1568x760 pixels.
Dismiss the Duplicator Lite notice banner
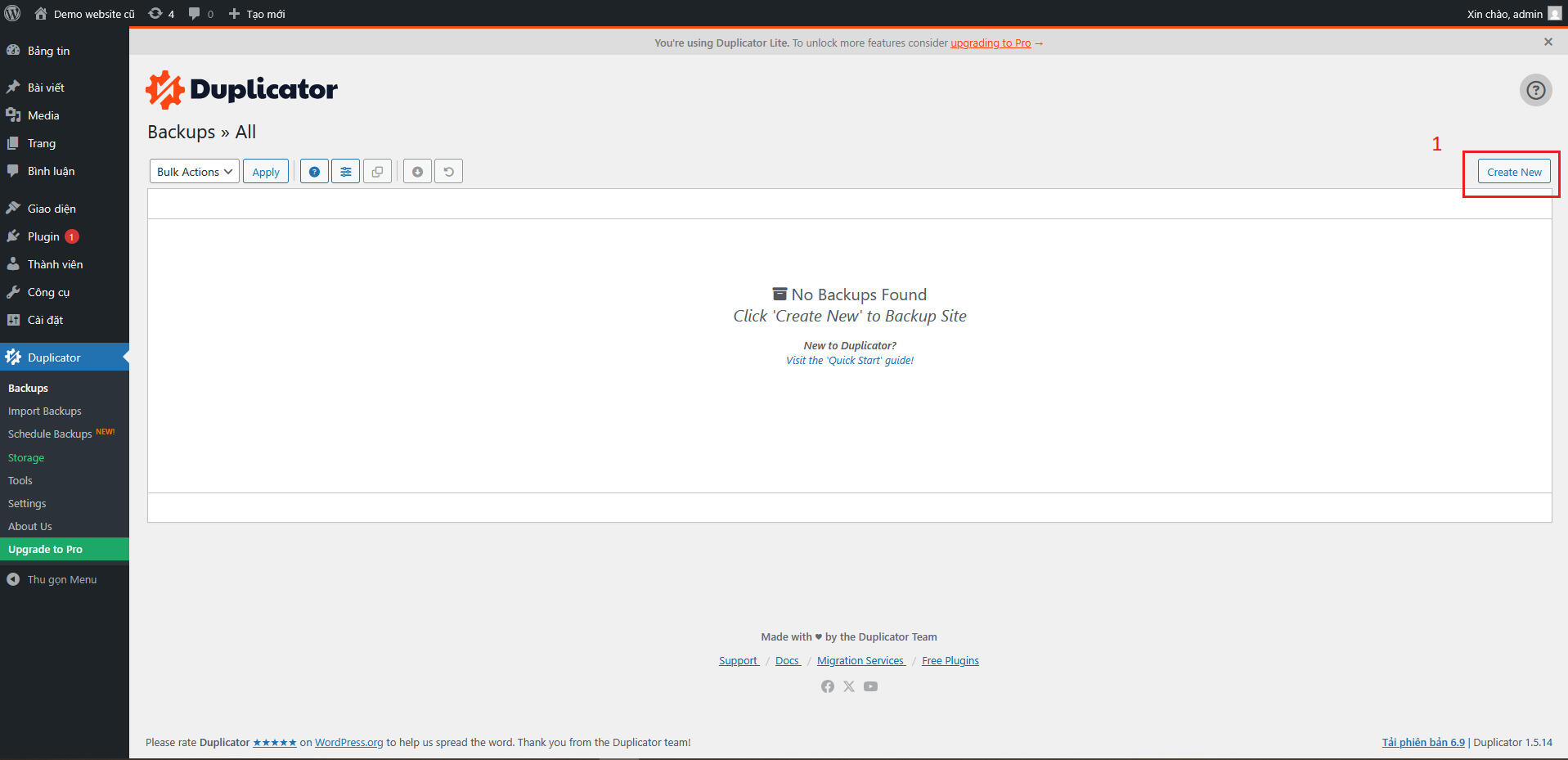click(1548, 42)
